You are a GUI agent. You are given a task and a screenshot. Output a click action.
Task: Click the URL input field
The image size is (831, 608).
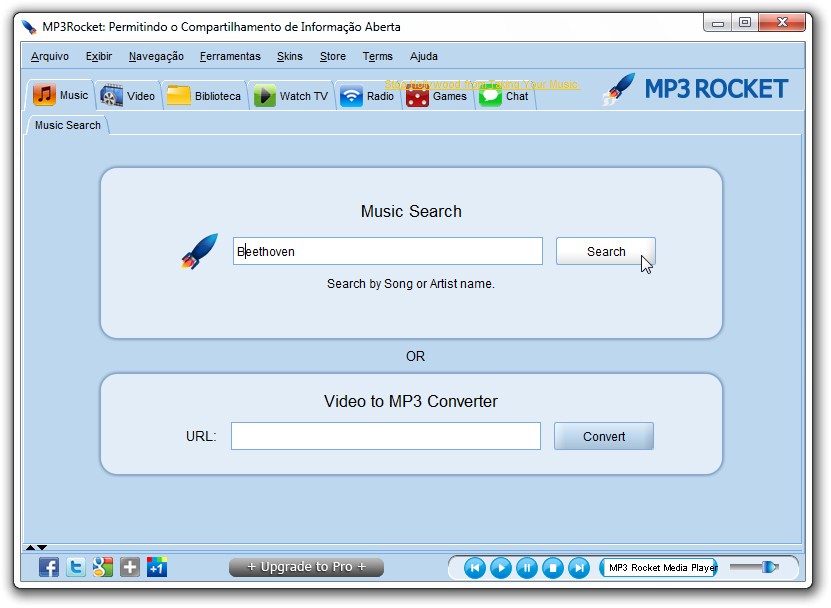386,436
